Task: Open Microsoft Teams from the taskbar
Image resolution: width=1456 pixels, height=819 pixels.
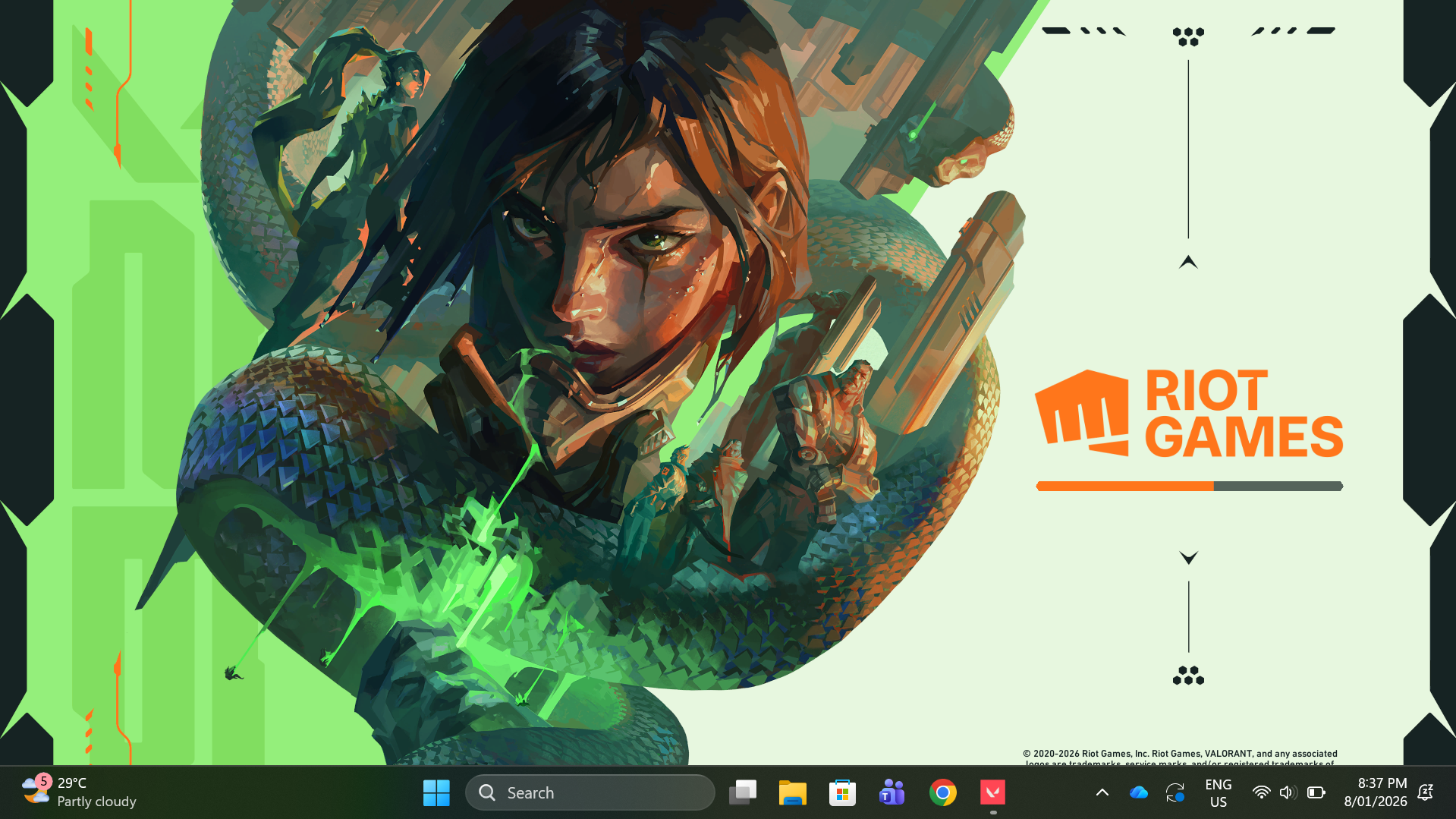Action: [892, 792]
